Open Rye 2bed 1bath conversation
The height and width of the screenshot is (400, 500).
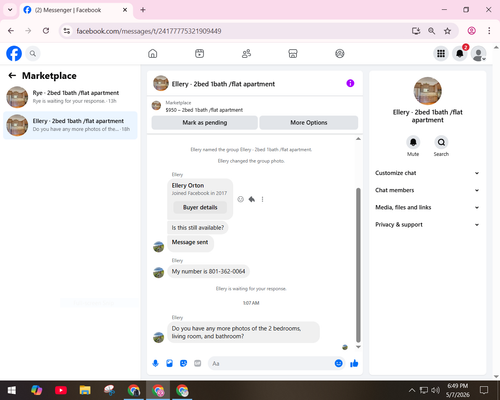pos(70,97)
